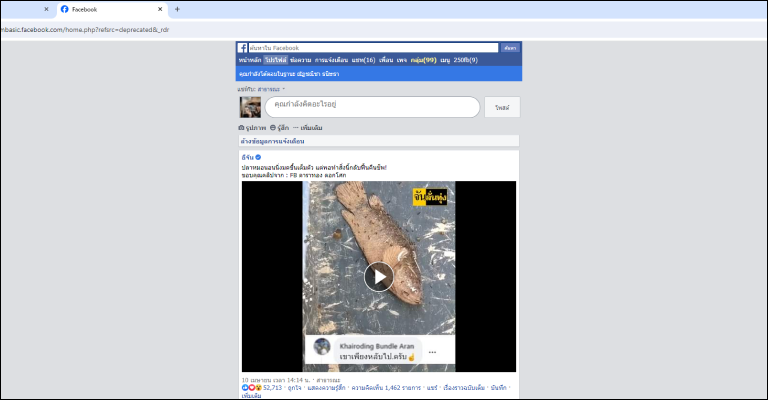Click the post timestamp 10 เมษายน 14:14
The image size is (768, 400).
click(276, 380)
